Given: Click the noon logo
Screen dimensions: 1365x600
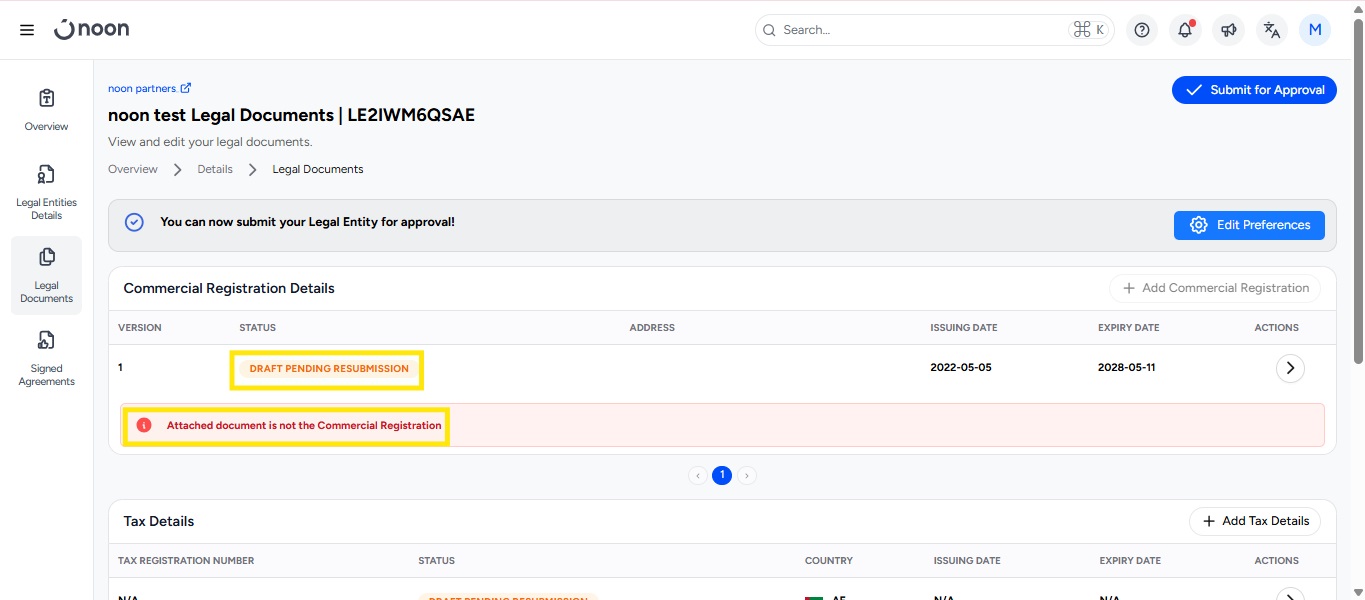Looking at the screenshot, I should click(92, 30).
